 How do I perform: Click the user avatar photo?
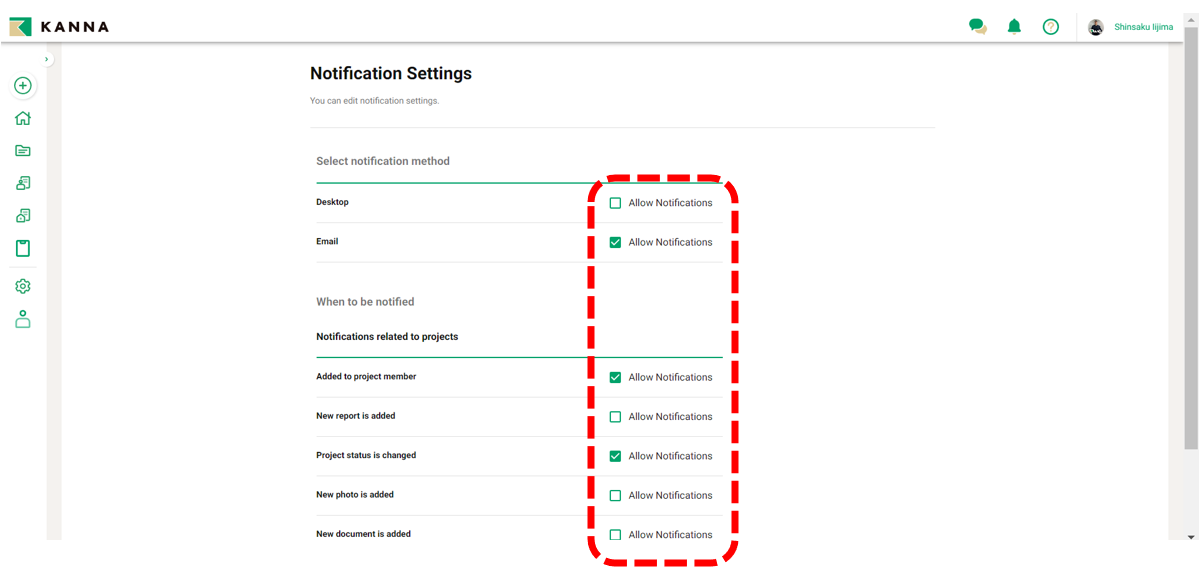(x=1096, y=27)
